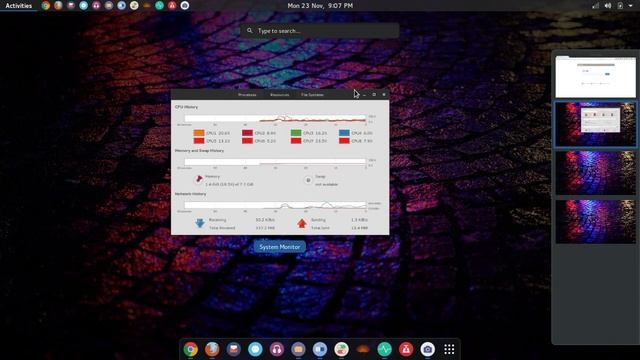This screenshot has width=640, height=360.
Task: Open the orange cloud app in dock
Action: [x=363, y=349]
